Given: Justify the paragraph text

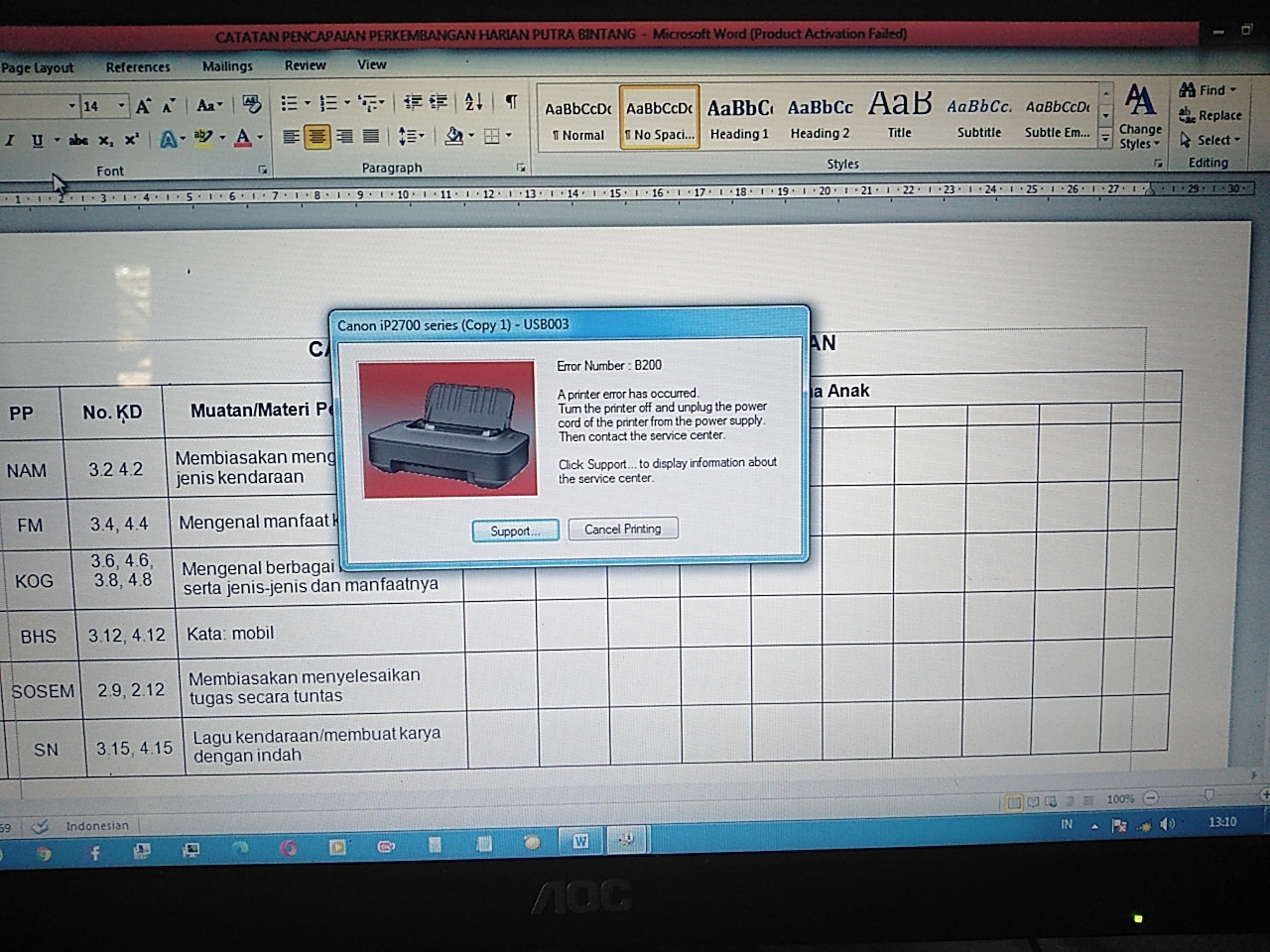Looking at the screenshot, I should point(370,136).
